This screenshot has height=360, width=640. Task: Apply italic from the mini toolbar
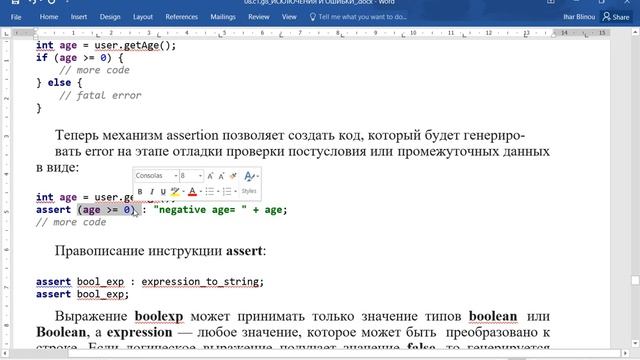pyautogui.click(x=152, y=191)
